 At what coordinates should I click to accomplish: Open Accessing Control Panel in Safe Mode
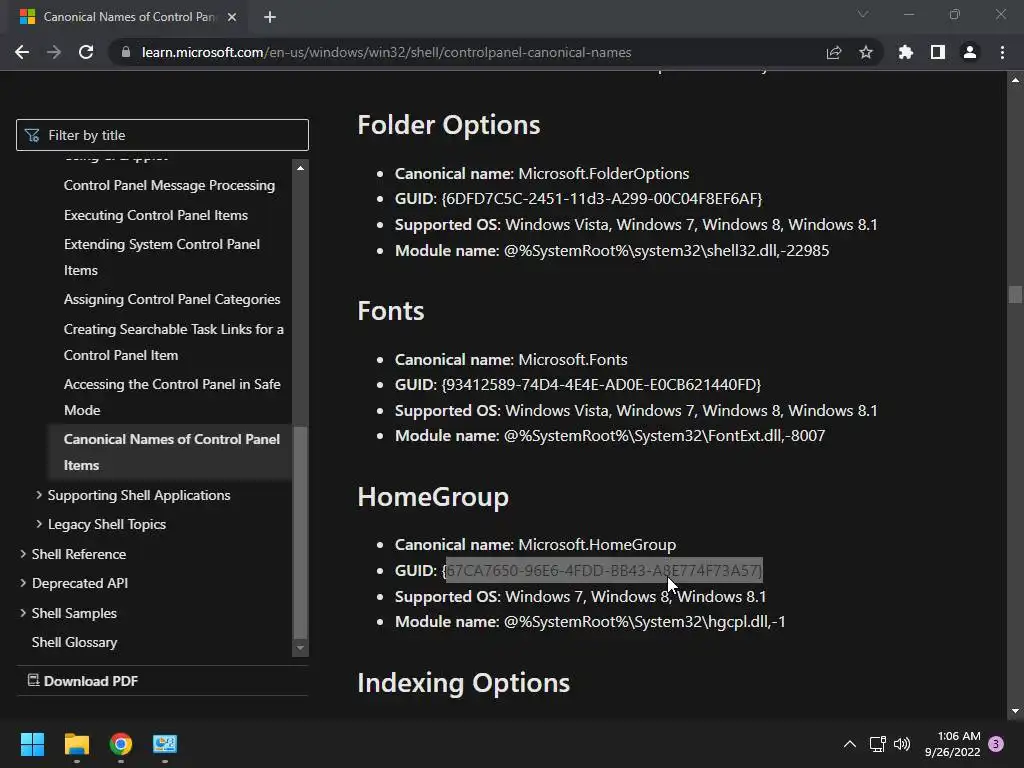(172, 397)
